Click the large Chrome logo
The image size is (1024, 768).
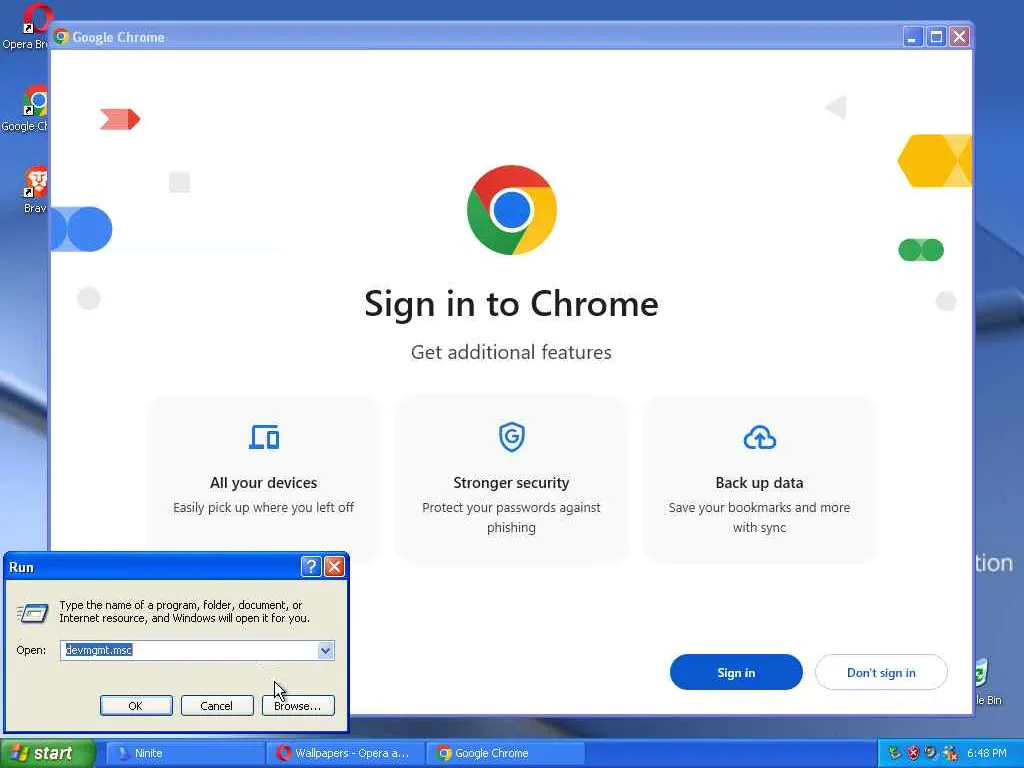511,210
